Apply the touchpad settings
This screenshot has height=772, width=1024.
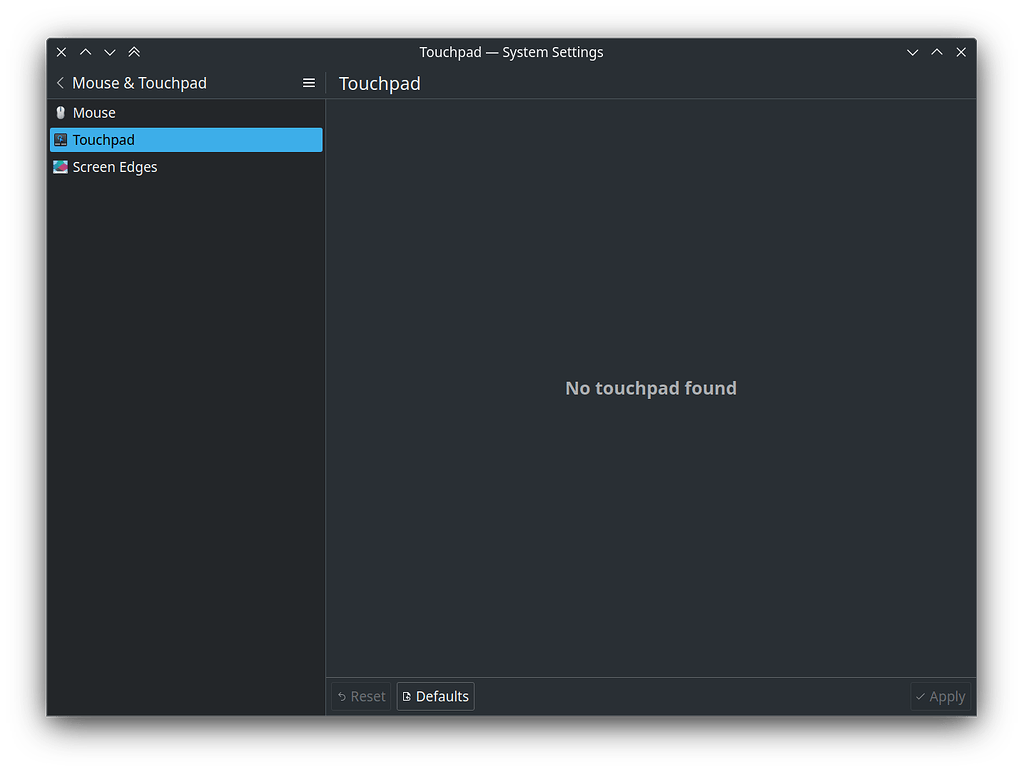coord(941,696)
